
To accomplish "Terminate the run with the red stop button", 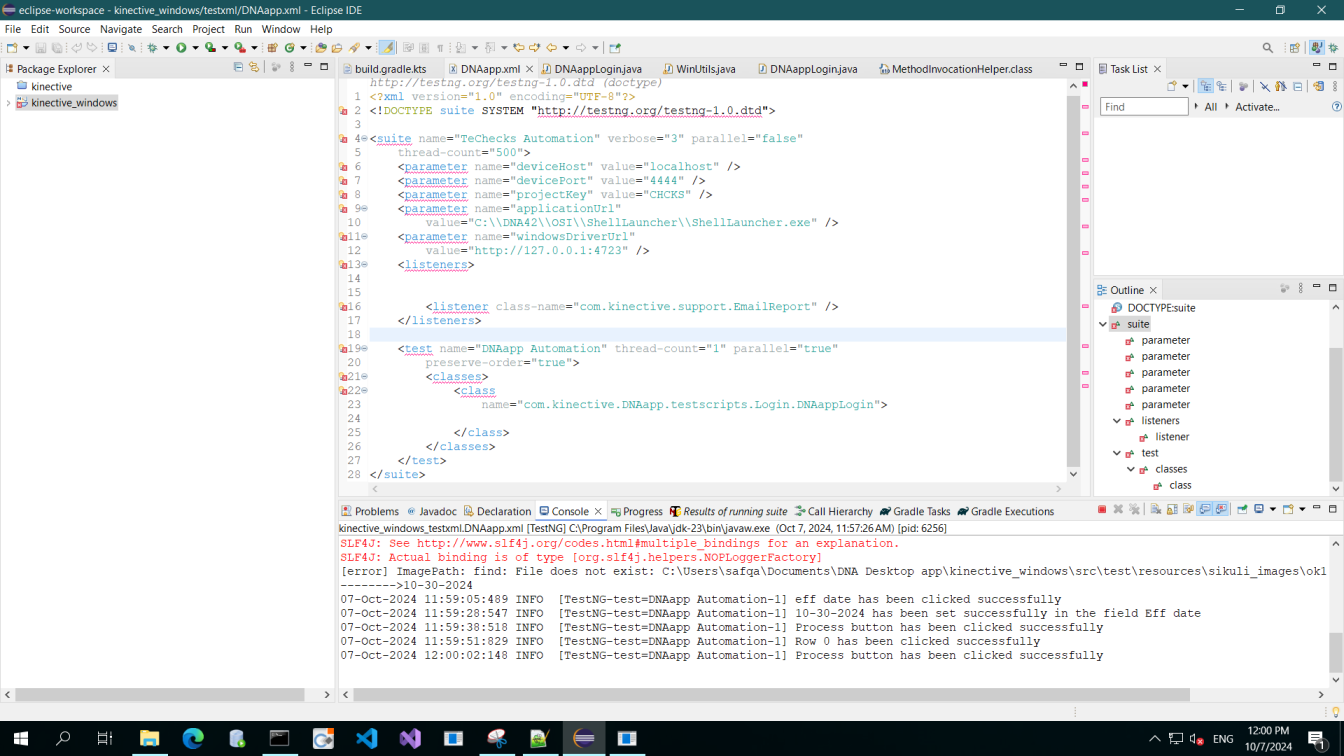I will click(1102, 510).
